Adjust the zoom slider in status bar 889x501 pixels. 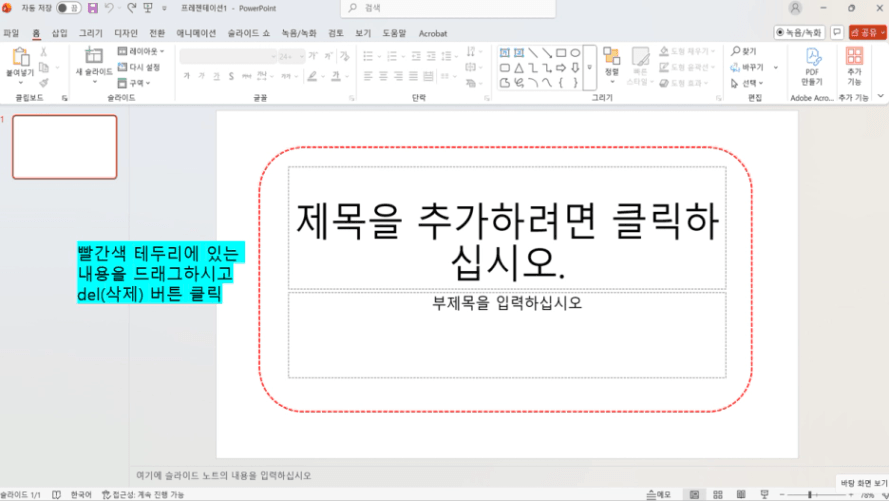(810, 494)
